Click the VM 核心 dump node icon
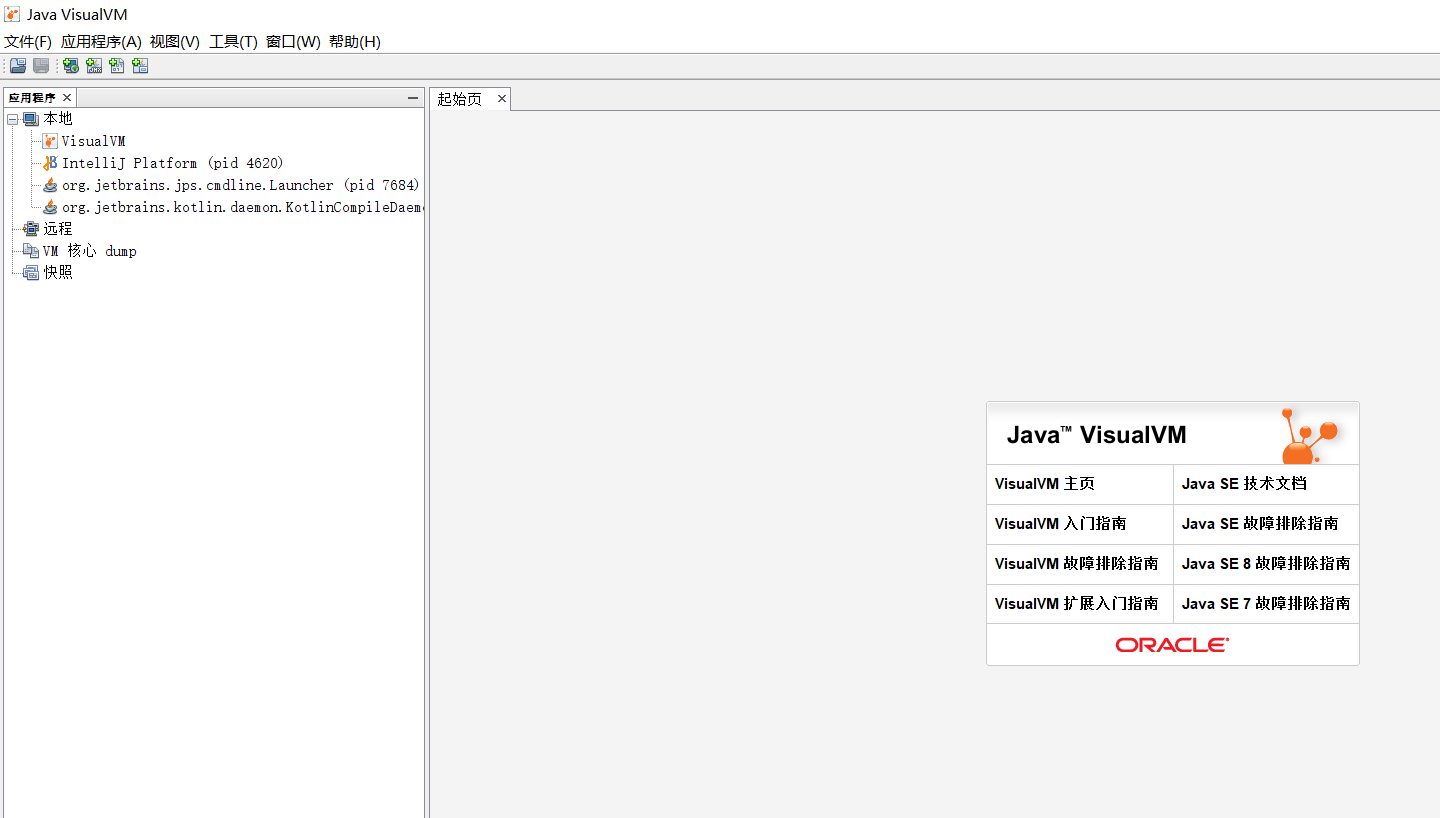This screenshot has height=818, width=1440. pyautogui.click(x=31, y=251)
